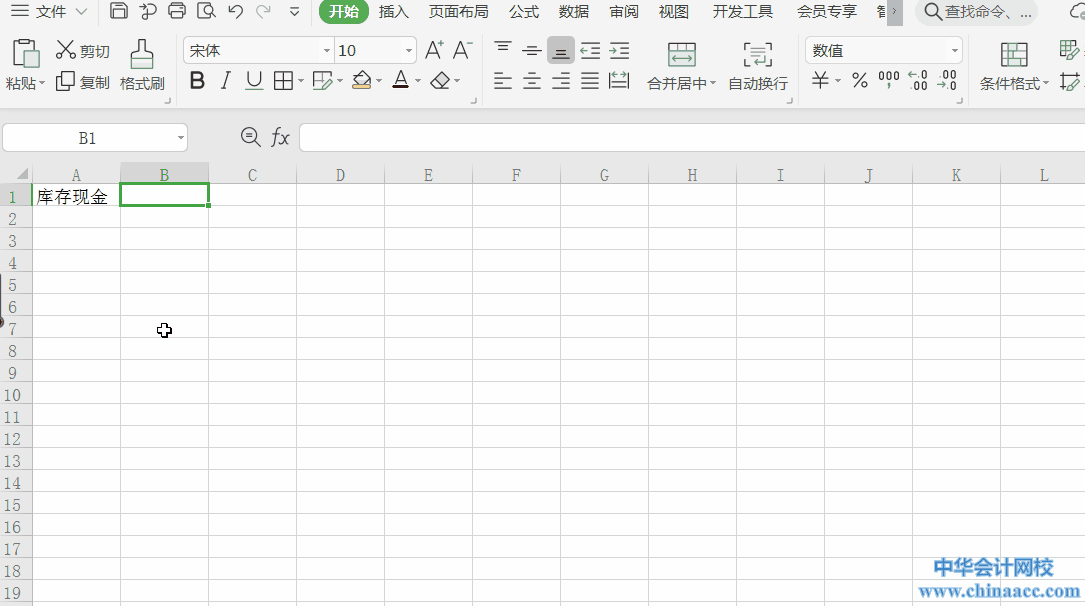Apply thousands separator 000 format
This screenshot has height=606, width=1085.
pos(888,79)
